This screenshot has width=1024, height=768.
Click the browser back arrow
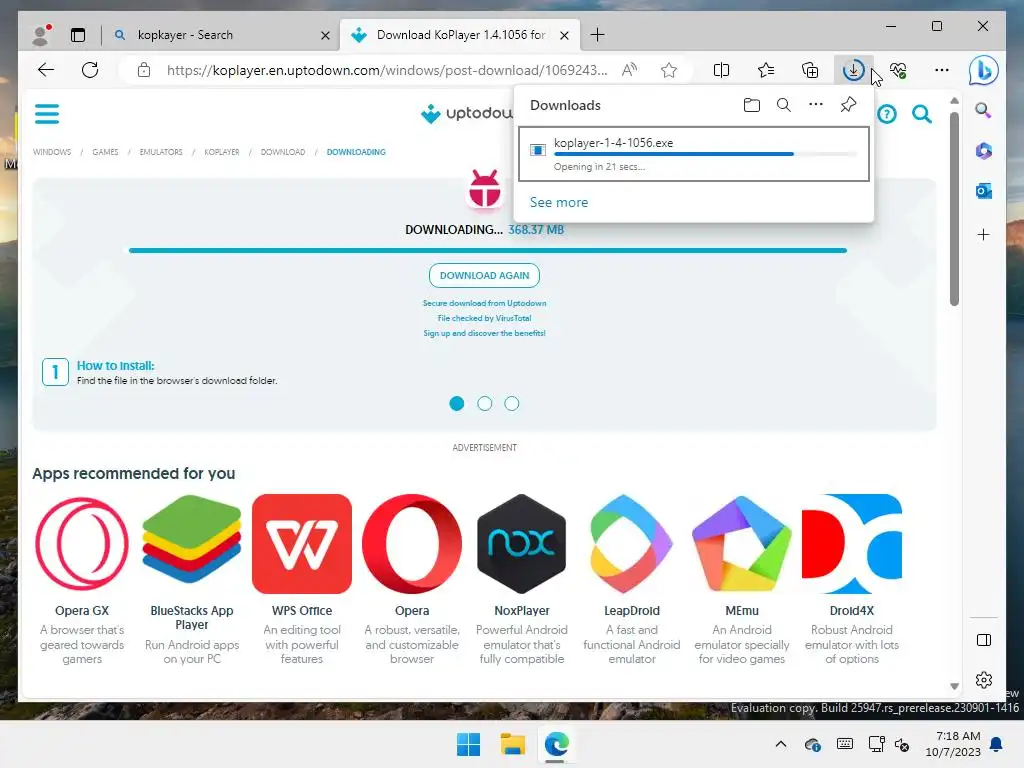coord(46,70)
